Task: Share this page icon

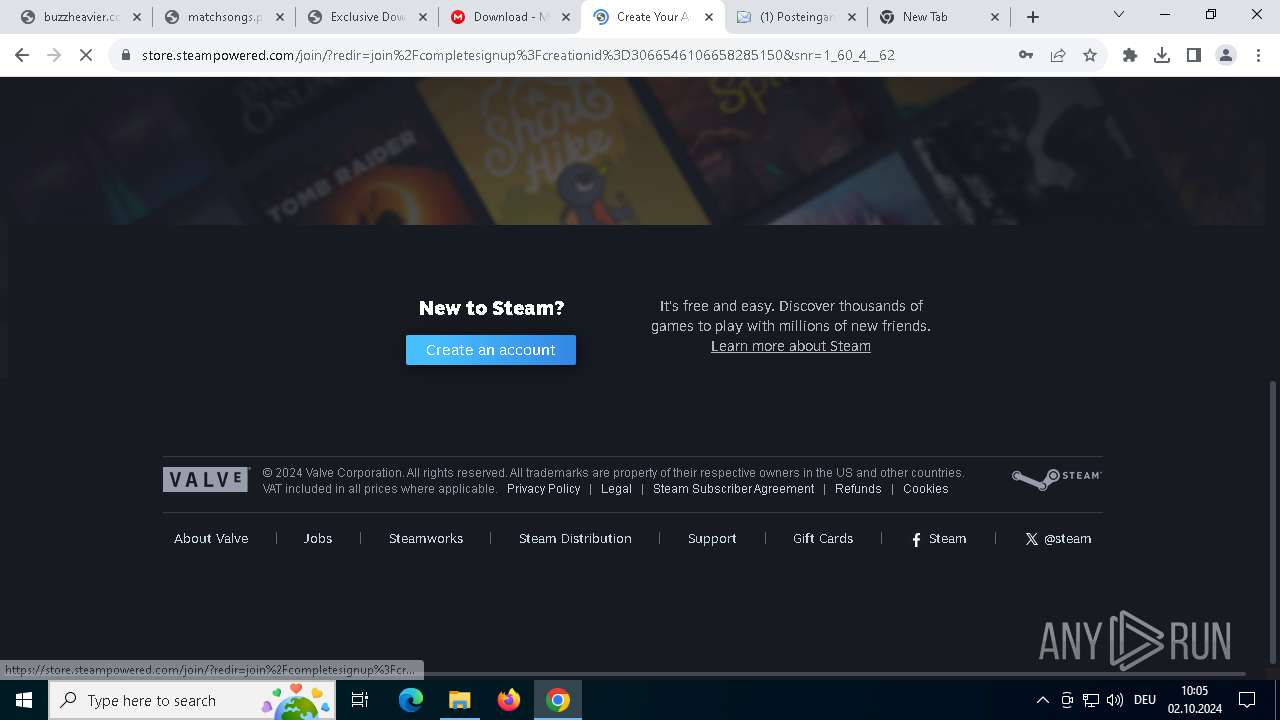Action: (x=1058, y=55)
